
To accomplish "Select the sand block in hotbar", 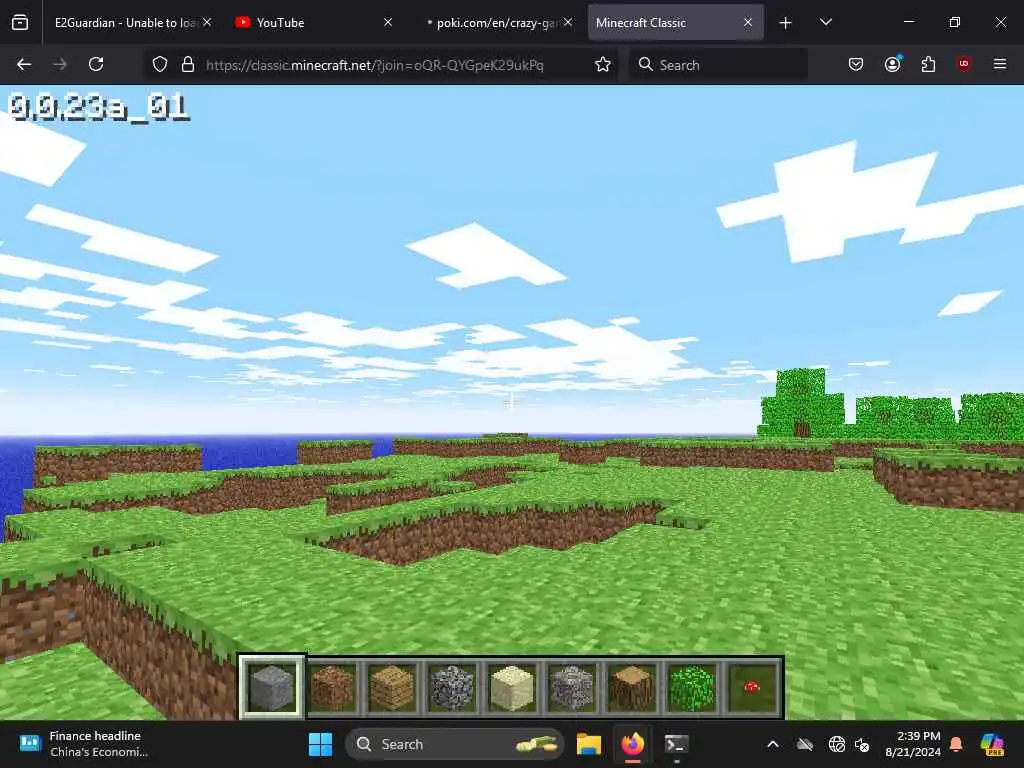I will (512, 688).
